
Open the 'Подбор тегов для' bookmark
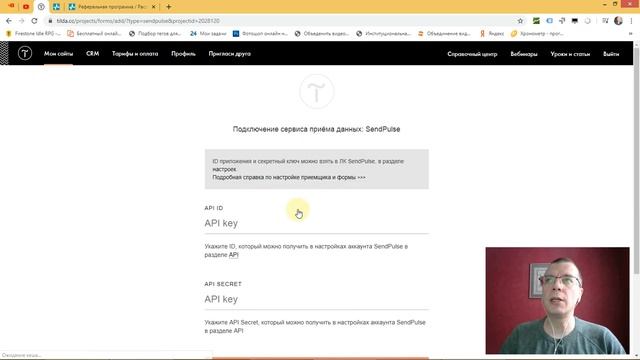[x=155, y=34]
